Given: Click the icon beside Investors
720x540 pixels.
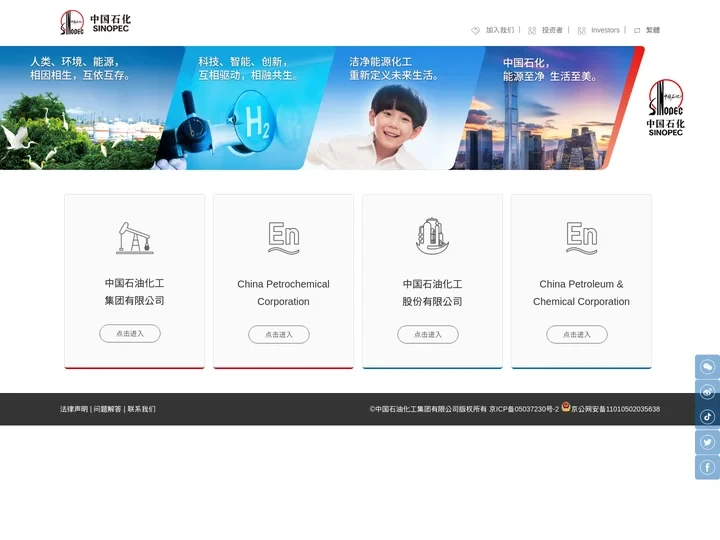Looking at the screenshot, I should click(x=581, y=31).
